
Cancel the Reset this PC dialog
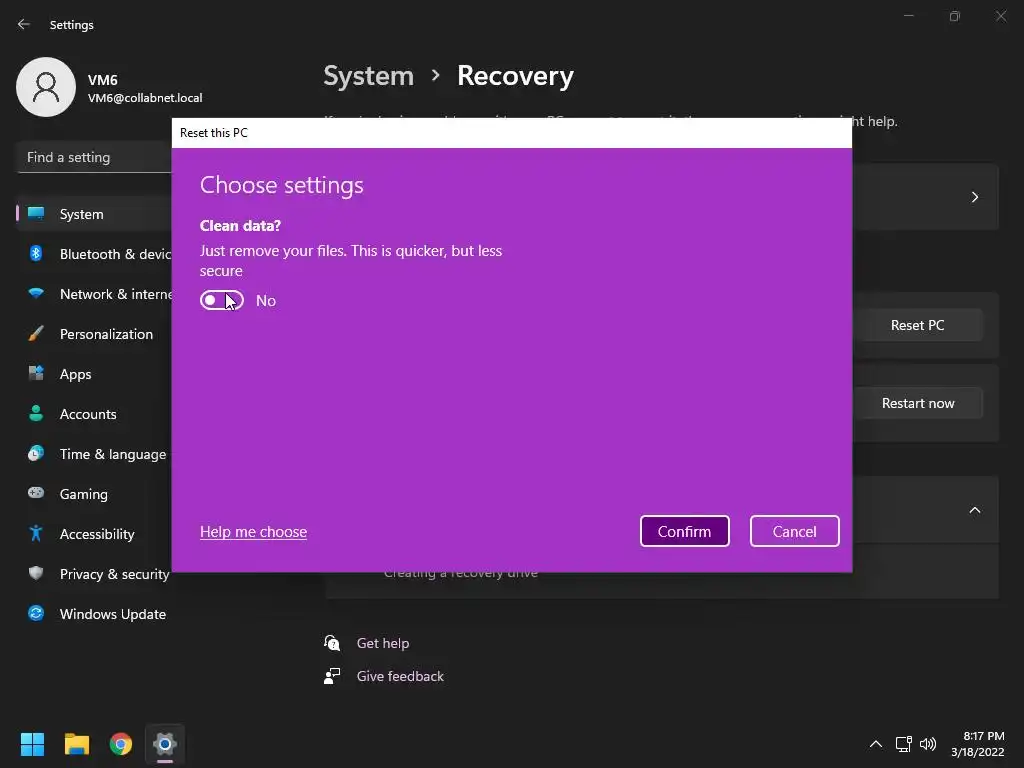point(794,532)
